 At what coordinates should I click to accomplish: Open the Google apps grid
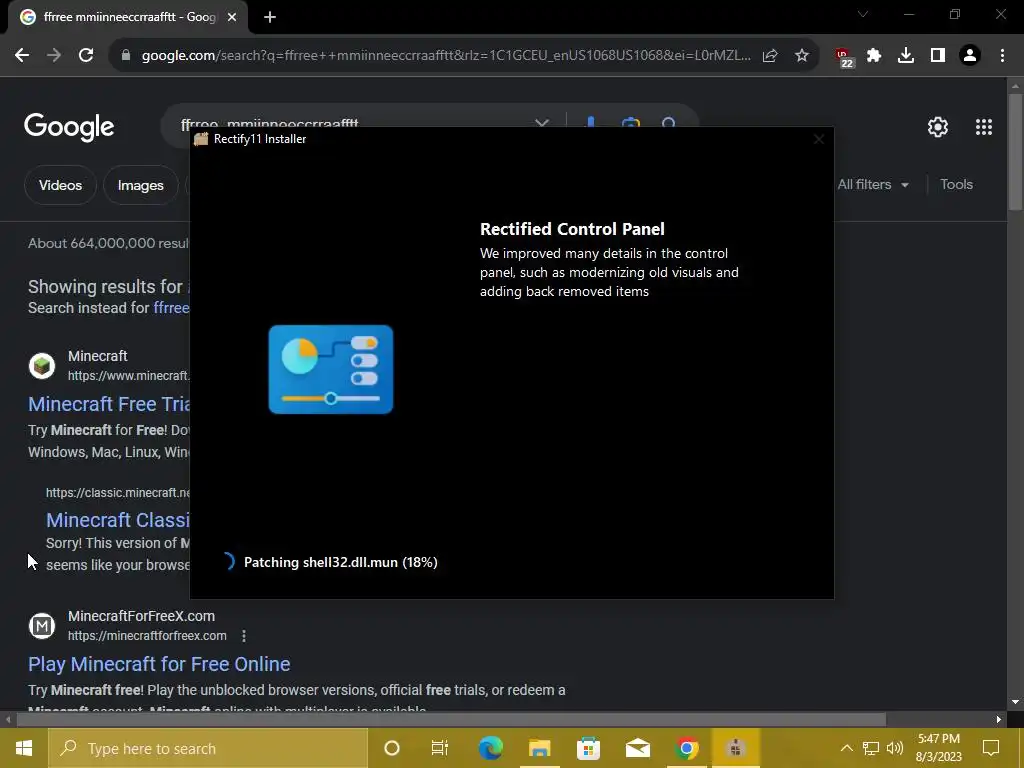click(984, 127)
